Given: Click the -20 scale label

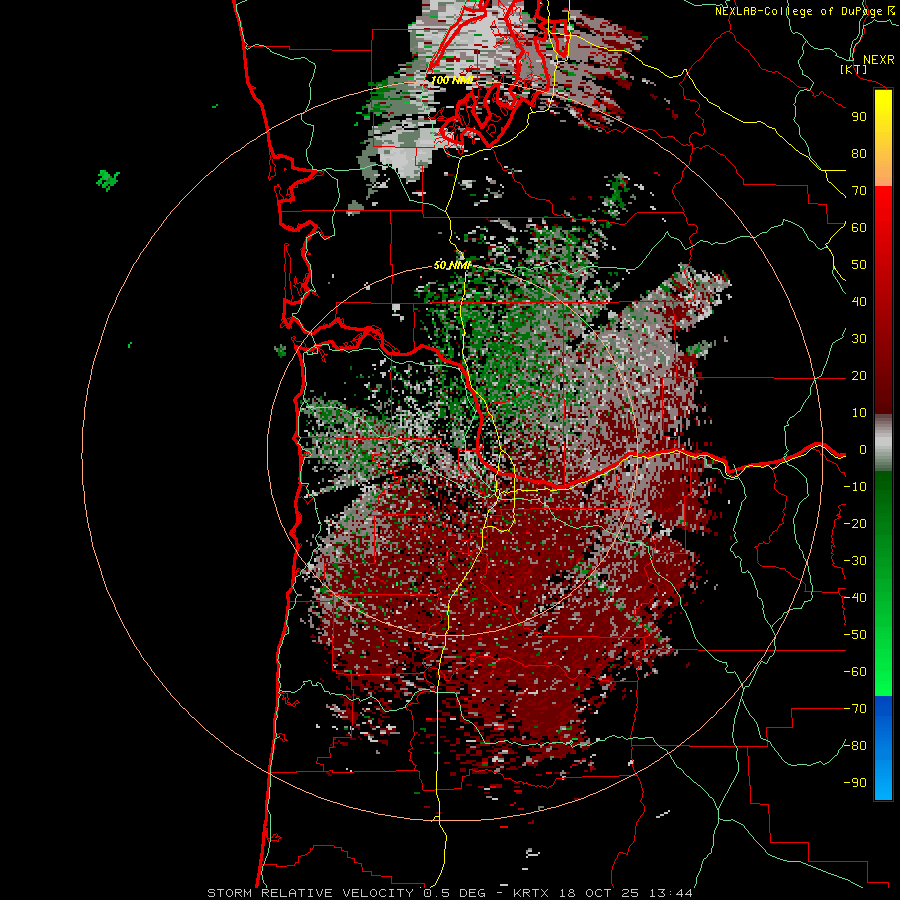Looking at the screenshot, I should click(855, 523).
